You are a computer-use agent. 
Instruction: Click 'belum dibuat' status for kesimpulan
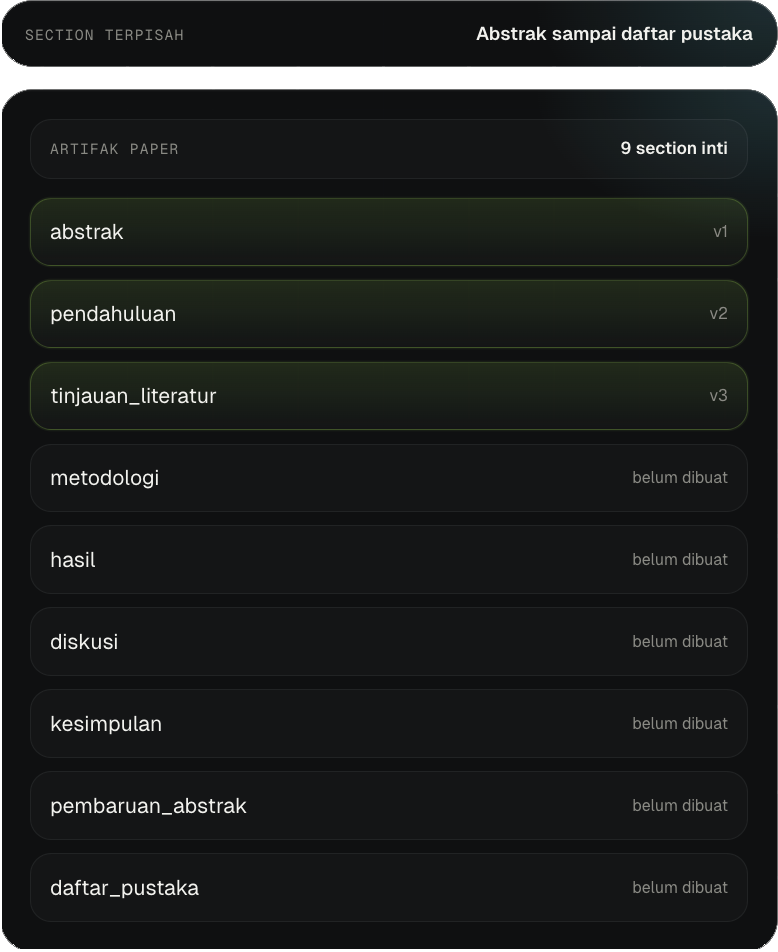tap(680, 724)
